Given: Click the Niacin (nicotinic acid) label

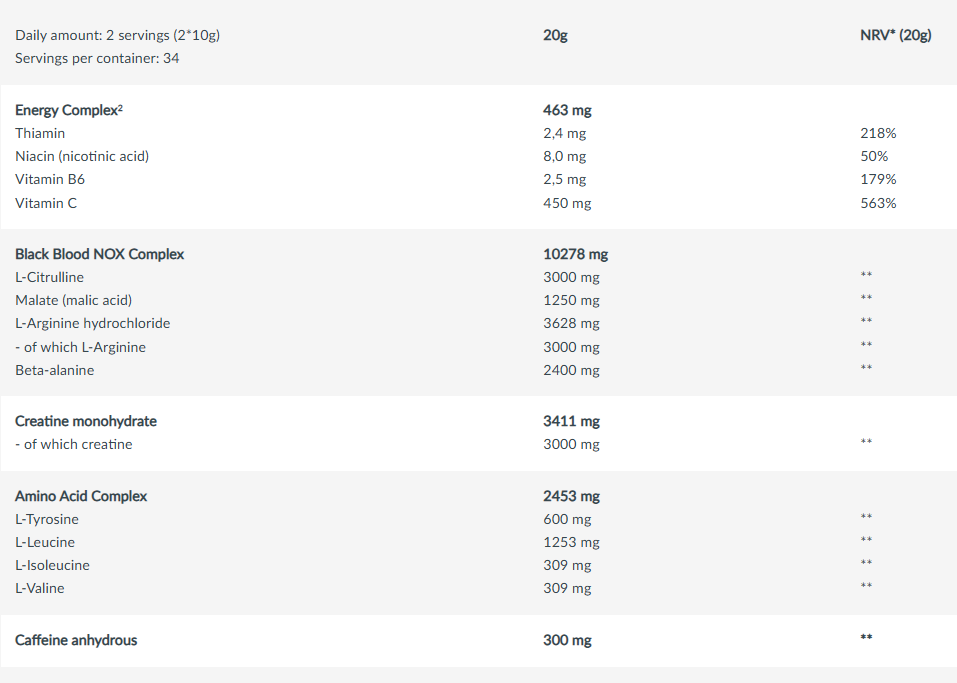Looking at the screenshot, I should (x=82, y=156).
